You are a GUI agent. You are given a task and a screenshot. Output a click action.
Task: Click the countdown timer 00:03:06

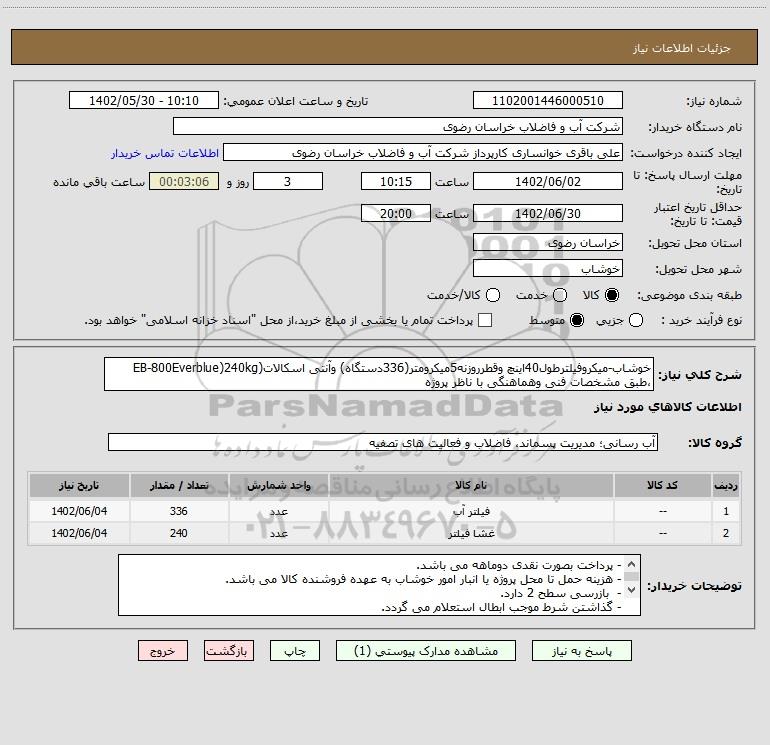pos(184,181)
